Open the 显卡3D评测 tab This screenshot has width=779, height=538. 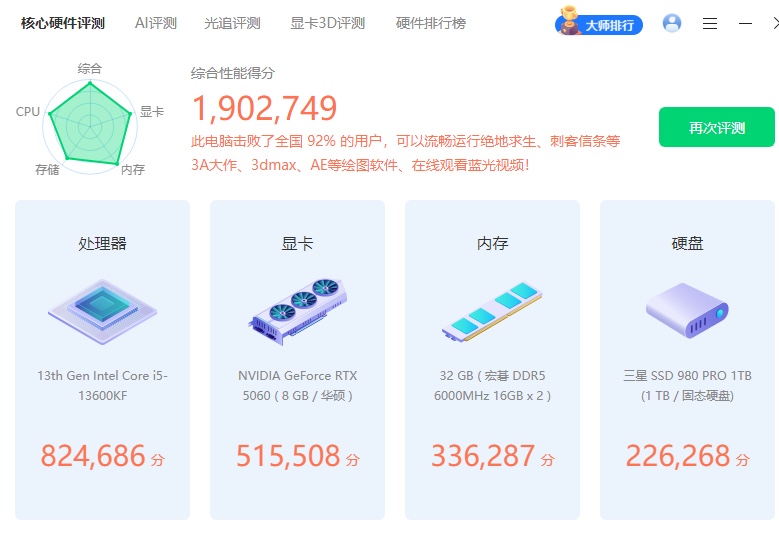tap(328, 23)
